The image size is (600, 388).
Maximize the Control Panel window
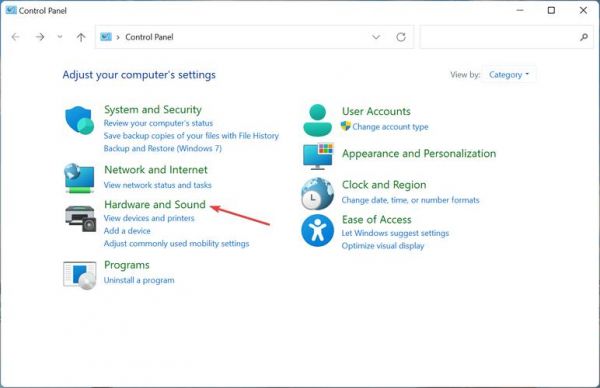click(551, 10)
